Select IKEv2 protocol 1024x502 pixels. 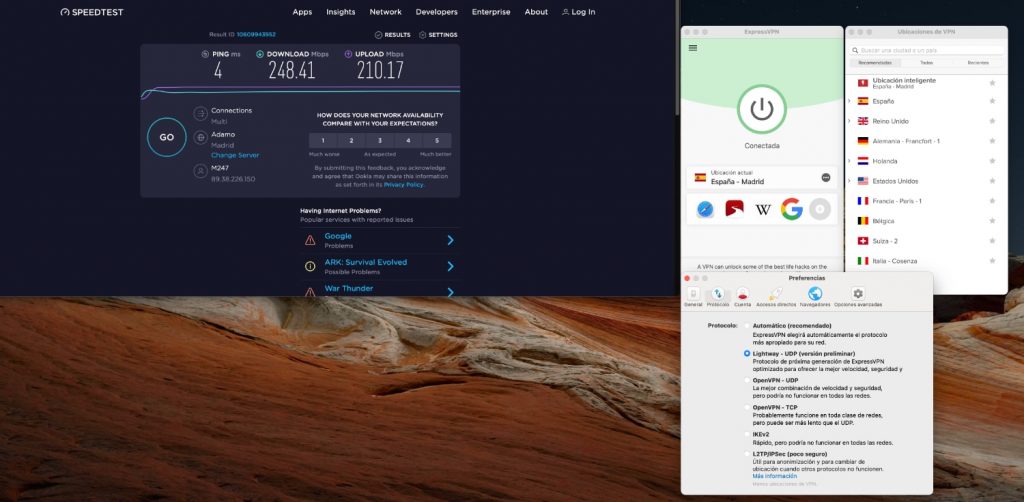[747, 434]
